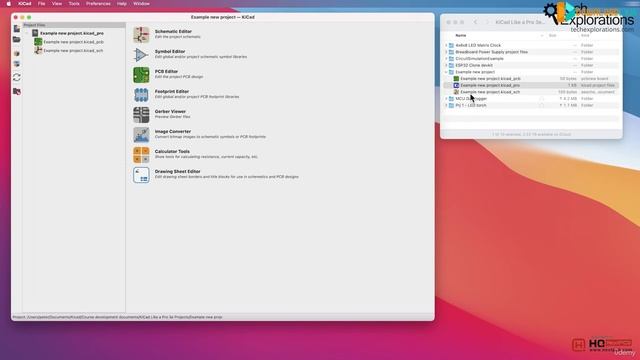
Task: Go back in the Finder window
Action: [476, 22]
